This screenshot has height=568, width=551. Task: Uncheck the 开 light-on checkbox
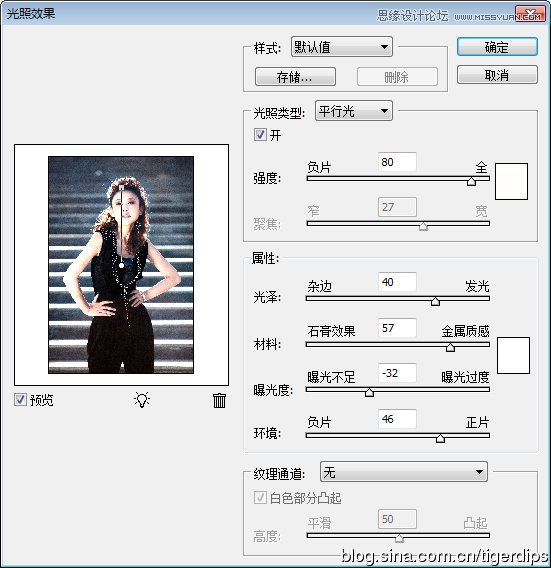click(x=260, y=135)
